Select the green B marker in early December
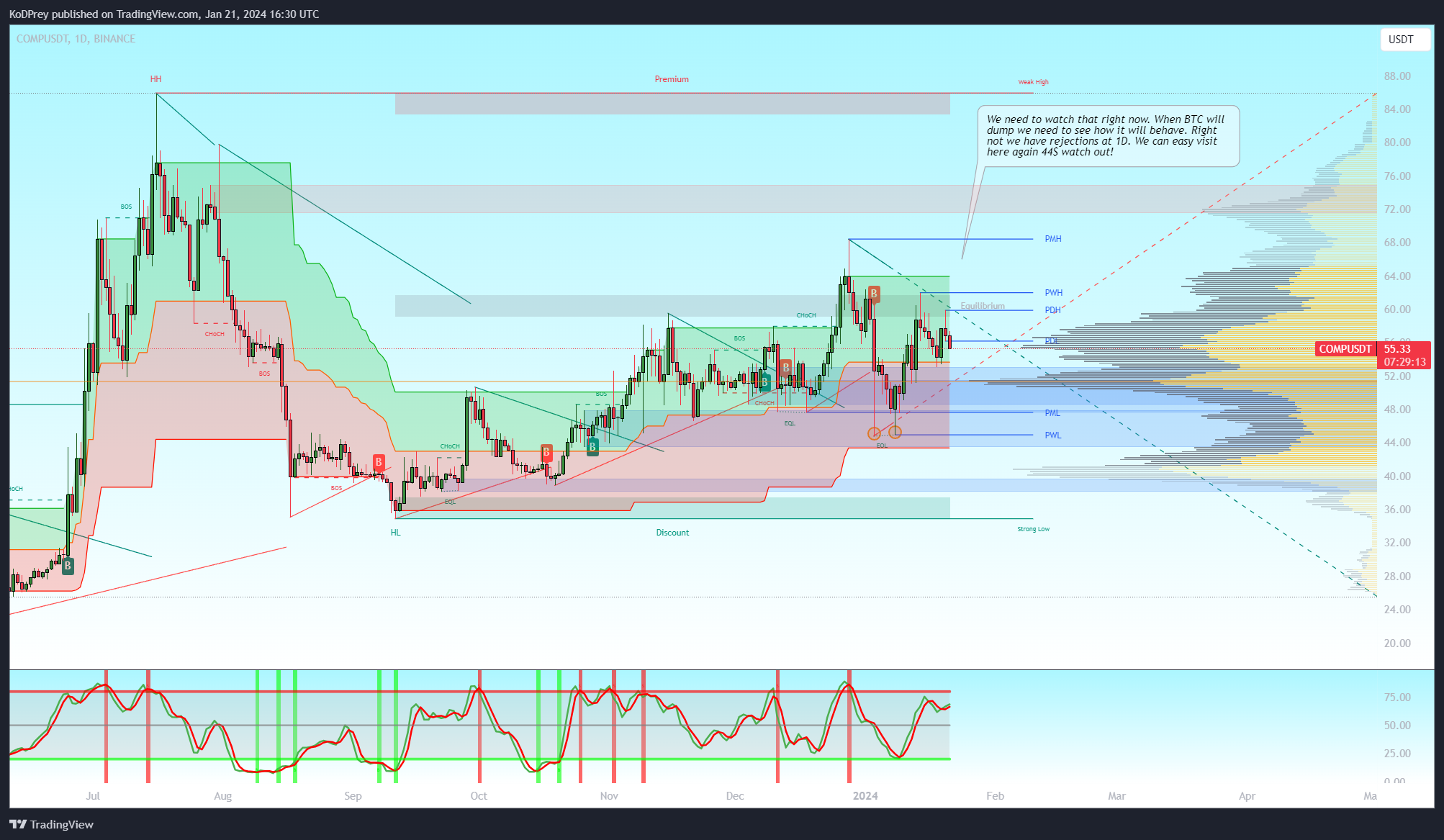 point(765,382)
